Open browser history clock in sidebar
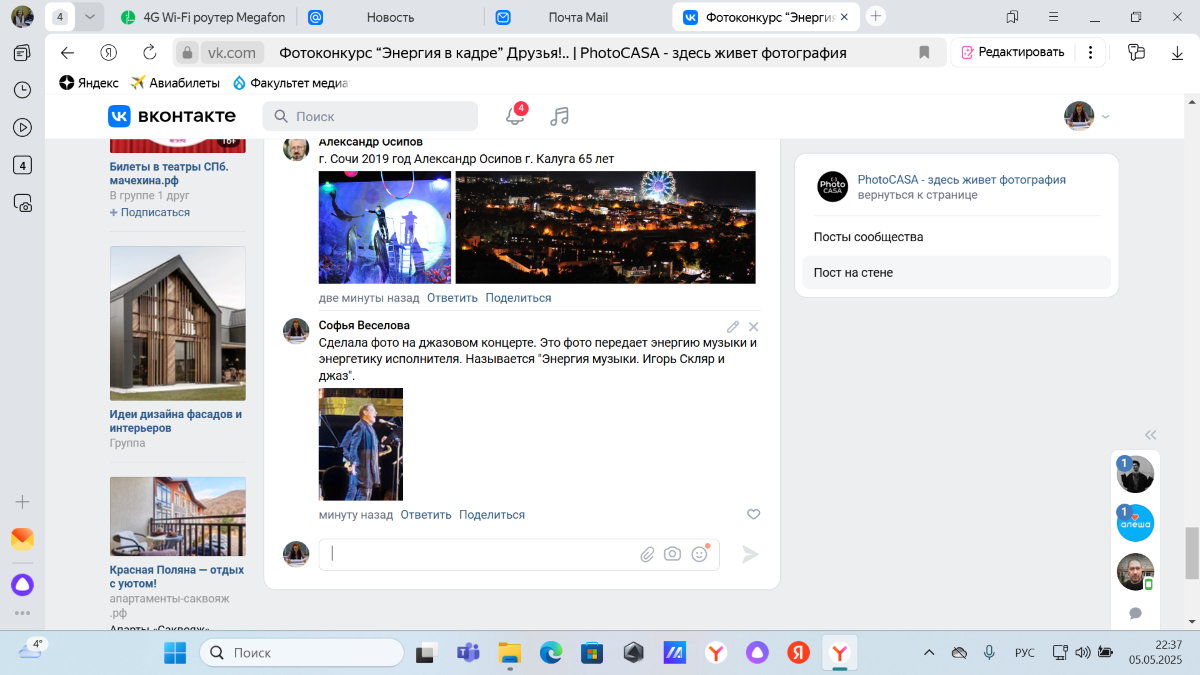This screenshot has width=1200, height=675. (22, 90)
